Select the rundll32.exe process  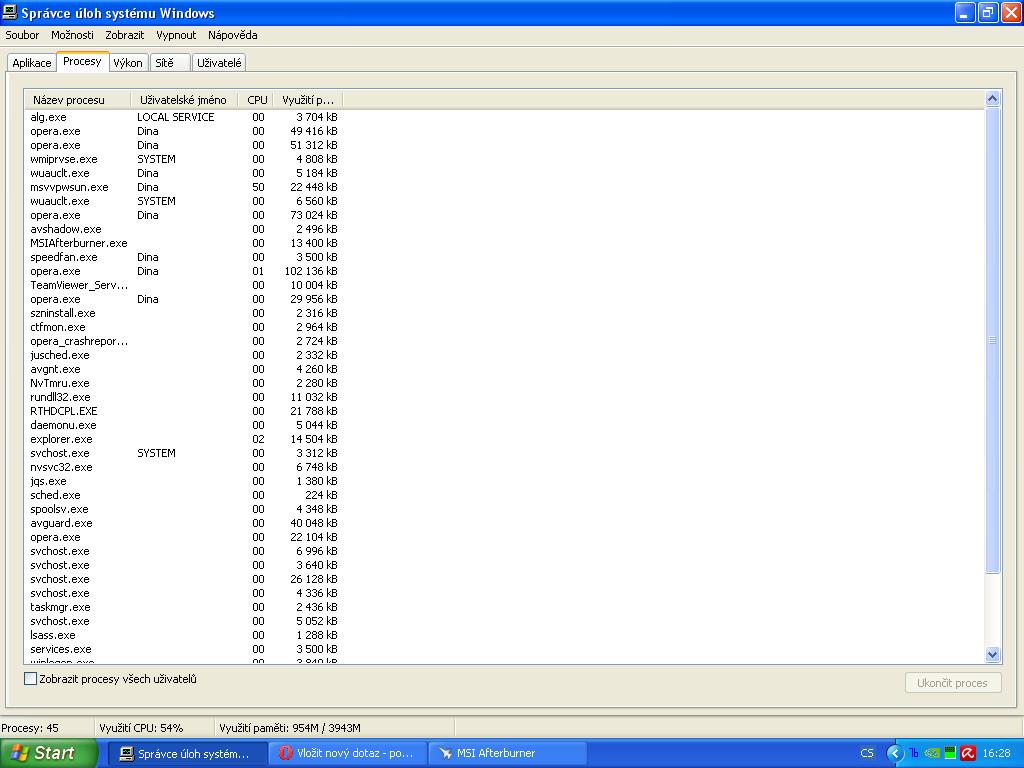click(x=184, y=397)
